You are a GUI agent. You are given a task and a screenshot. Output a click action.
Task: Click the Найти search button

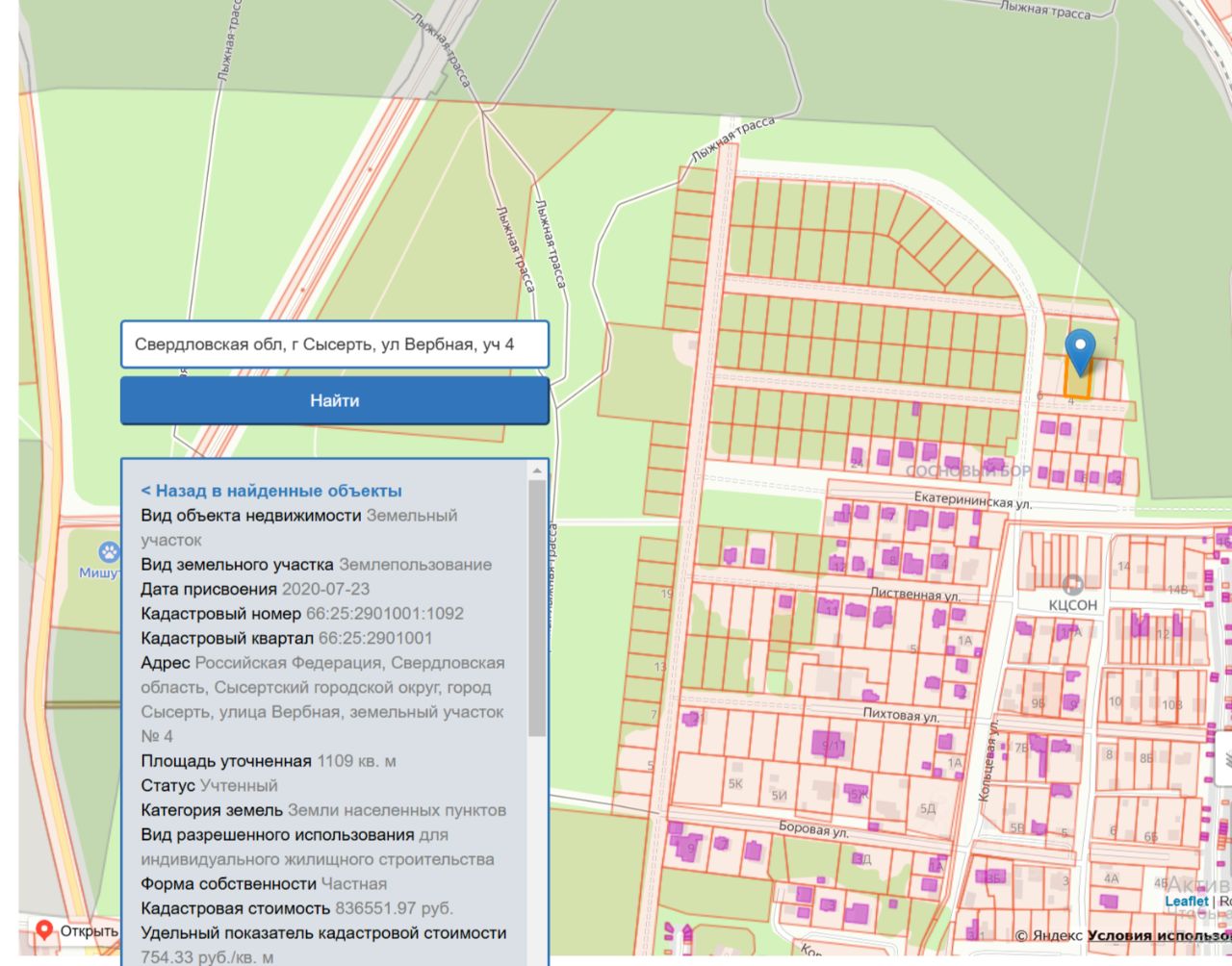(335, 400)
